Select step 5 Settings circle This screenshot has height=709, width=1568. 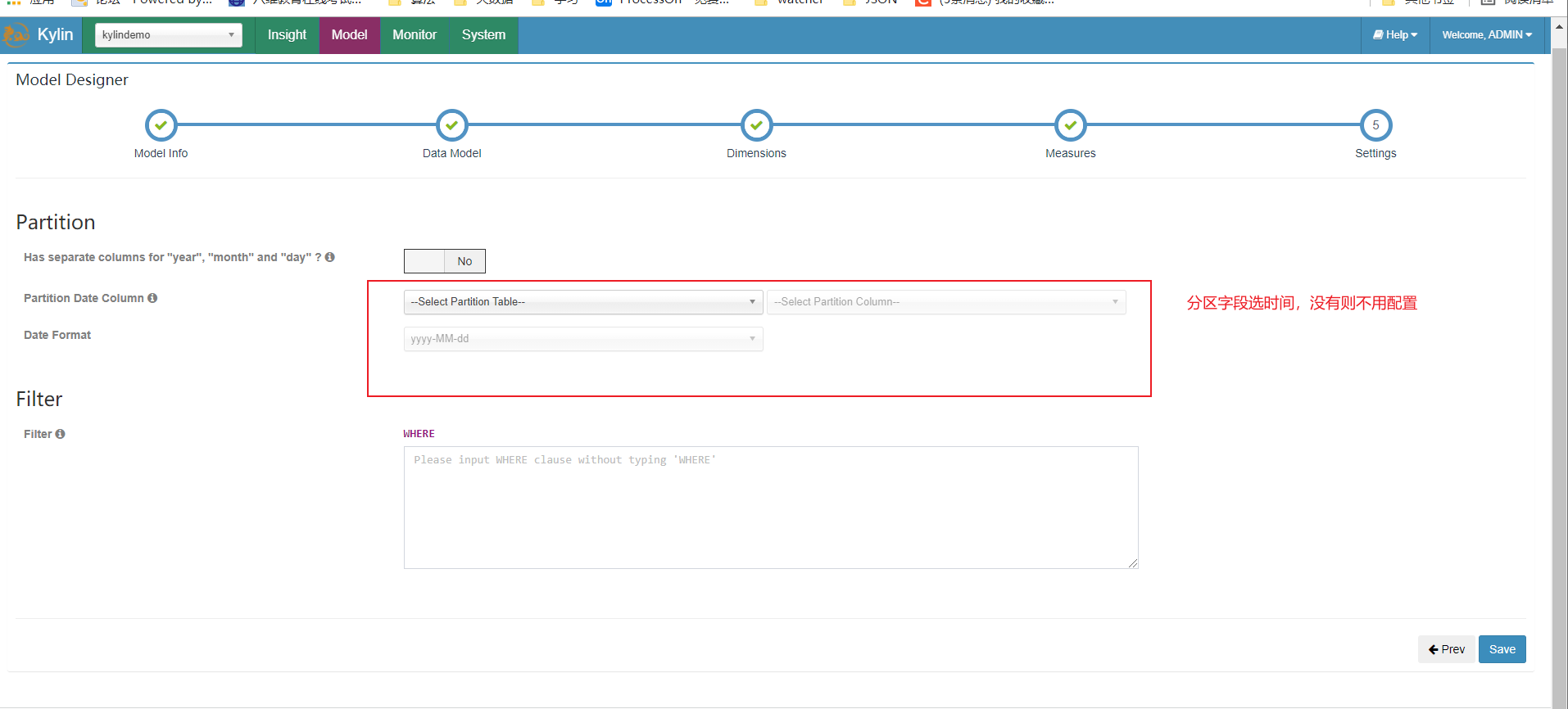[1376, 125]
